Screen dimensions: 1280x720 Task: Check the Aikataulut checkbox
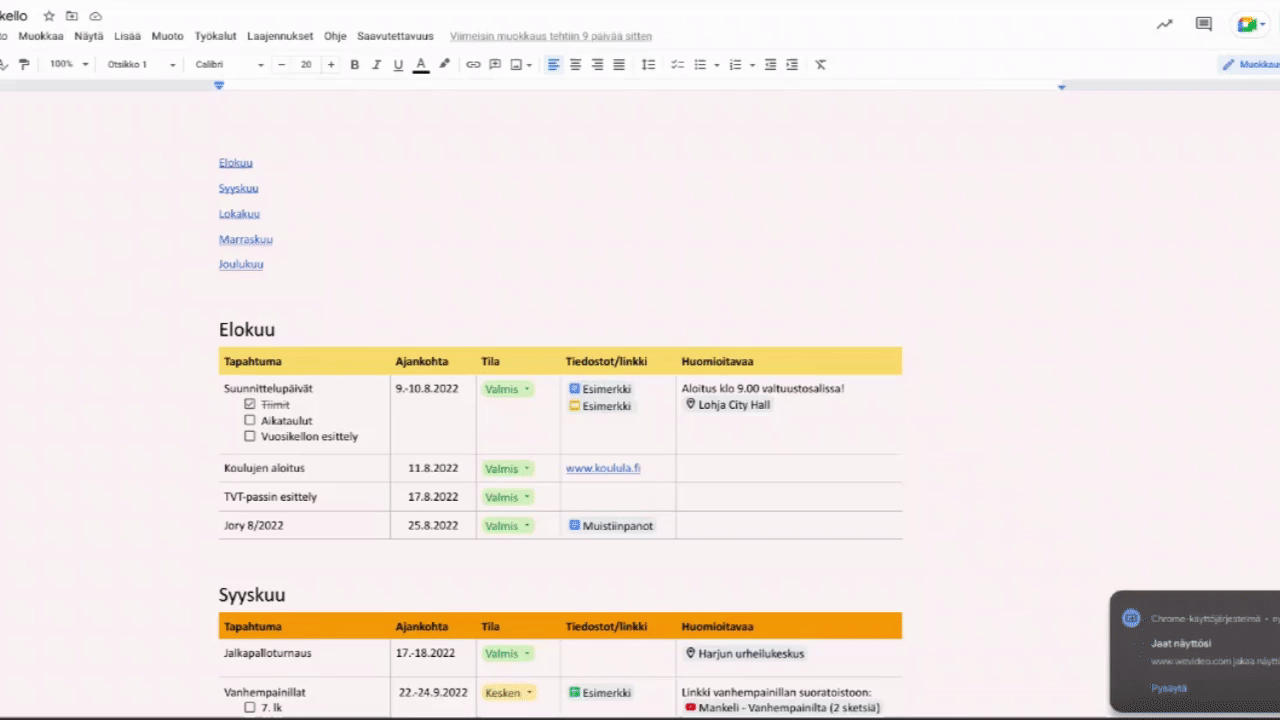tap(250, 421)
